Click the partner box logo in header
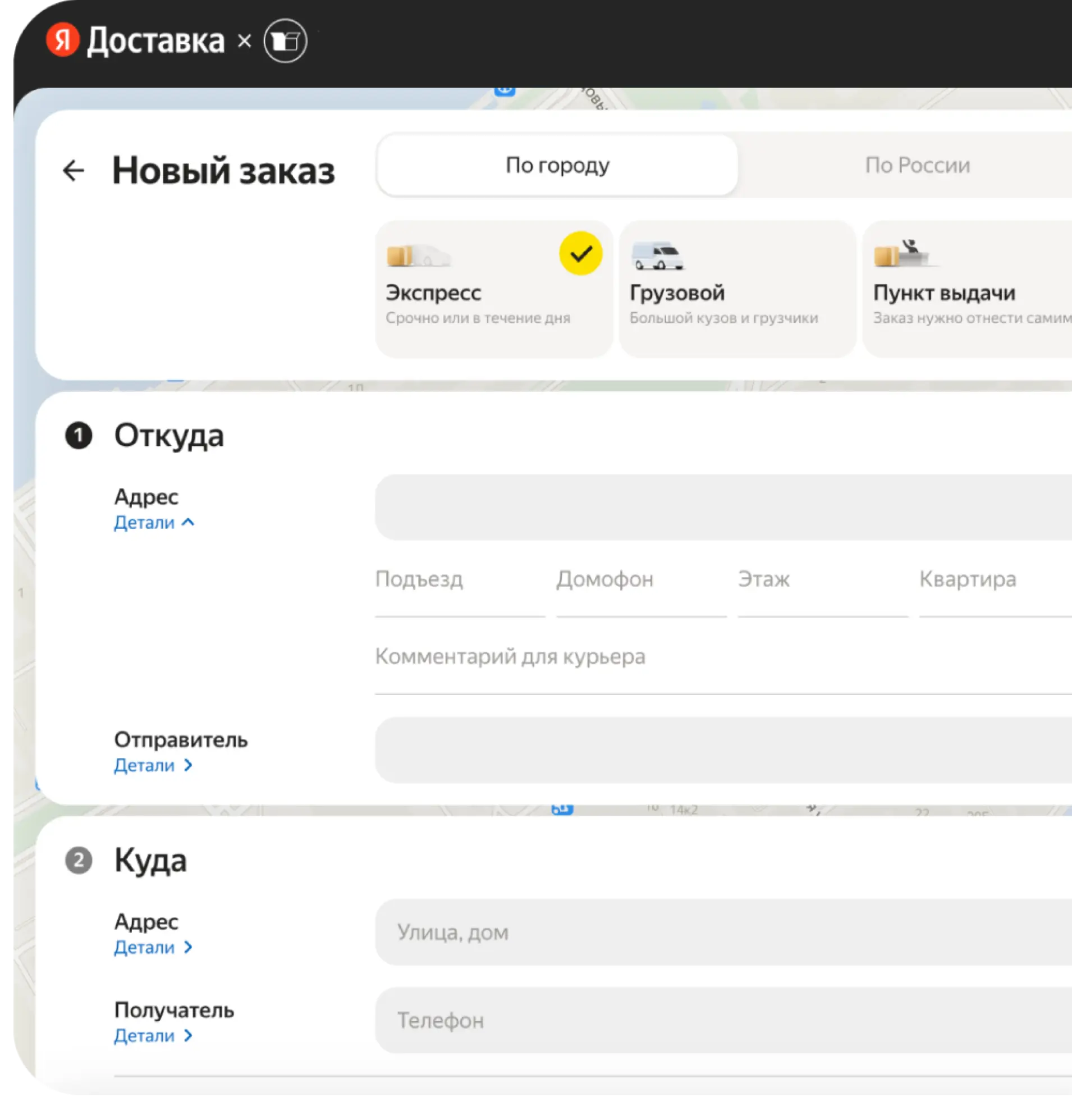Viewport: 1072px width, 1120px height. pyautogui.click(x=285, y=40)
